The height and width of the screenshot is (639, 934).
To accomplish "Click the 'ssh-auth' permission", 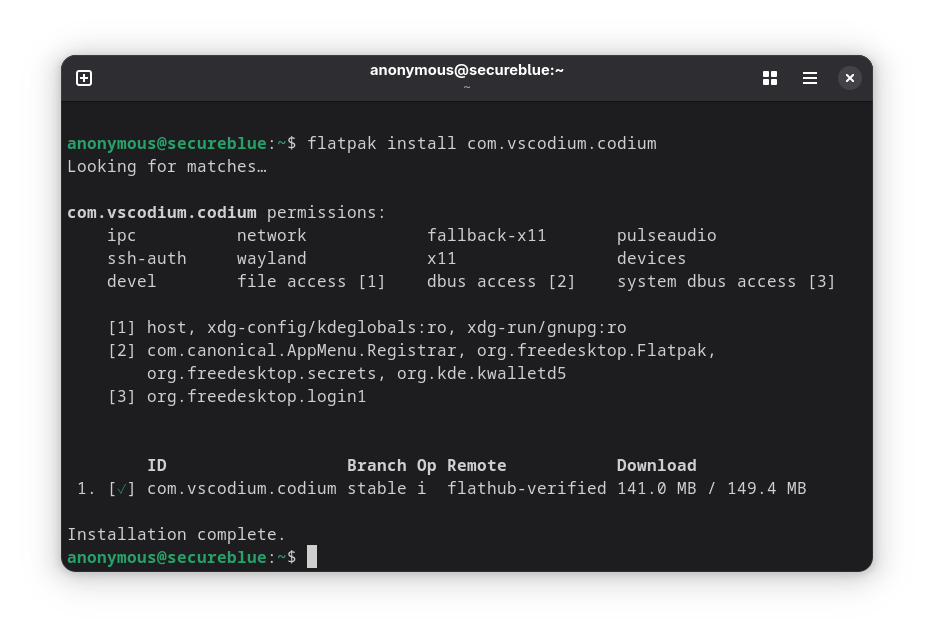I will point(147,258).
